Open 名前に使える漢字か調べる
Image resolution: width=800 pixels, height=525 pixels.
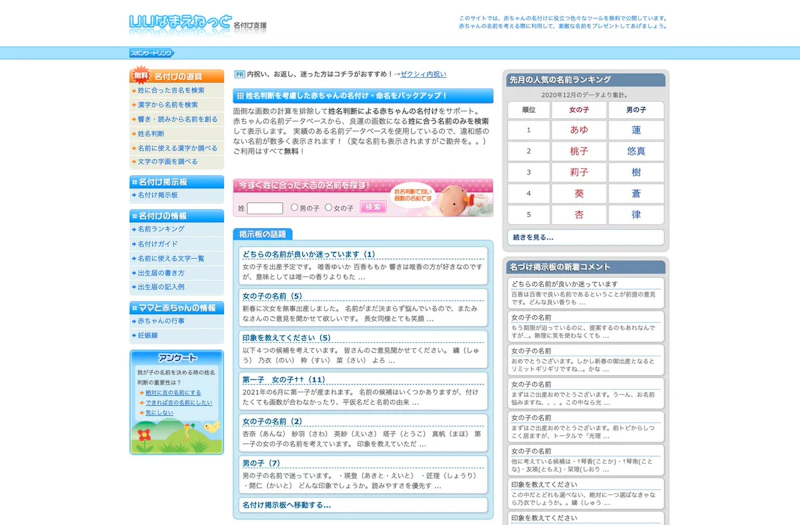[178, 148]
